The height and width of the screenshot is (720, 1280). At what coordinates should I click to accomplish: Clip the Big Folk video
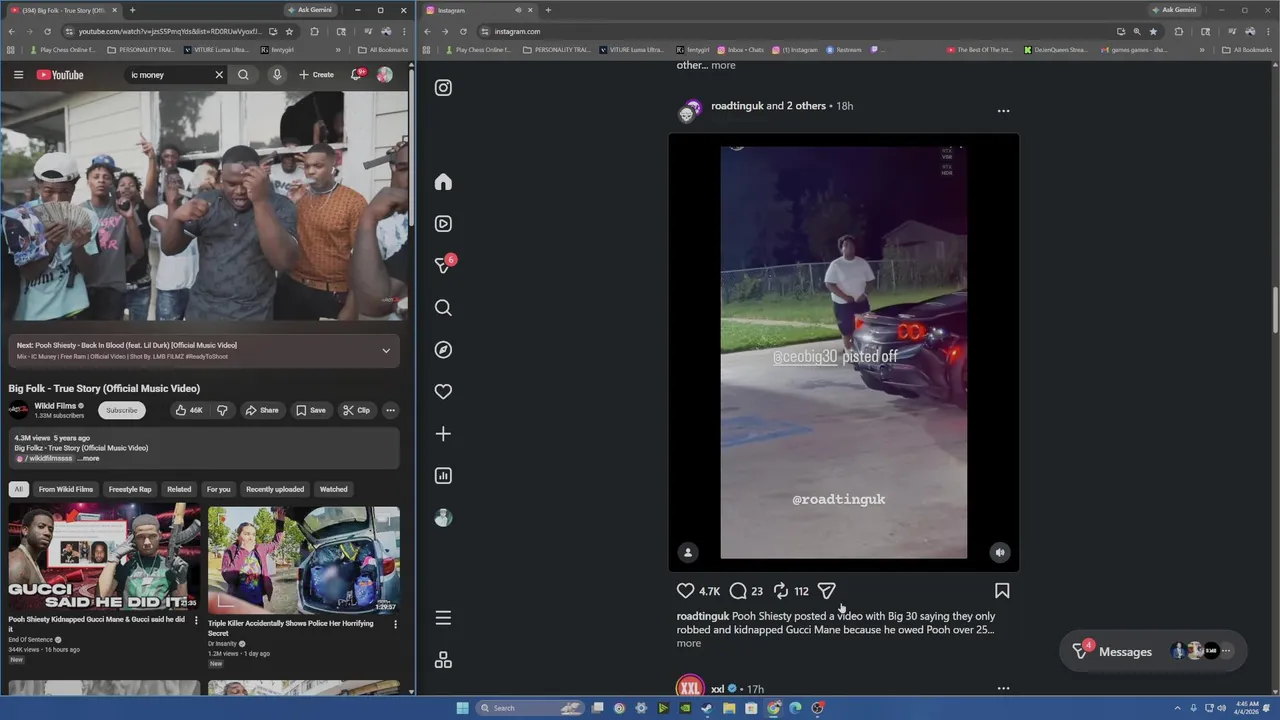pyautogui.click(x=356, y=410)
